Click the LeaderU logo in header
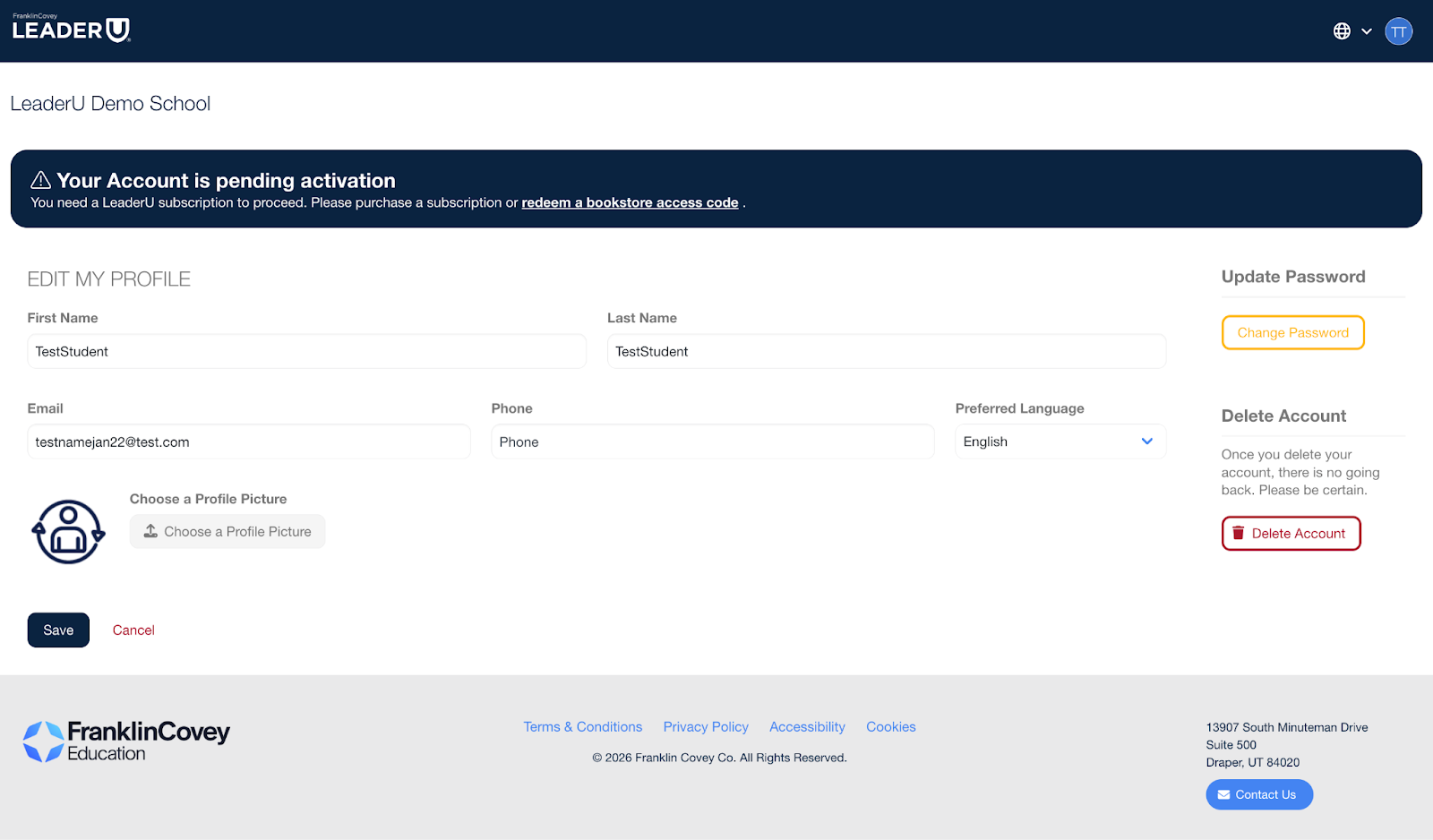This screenshot has height=840, width=1433. pyautogui.click(x=72, y=30)
